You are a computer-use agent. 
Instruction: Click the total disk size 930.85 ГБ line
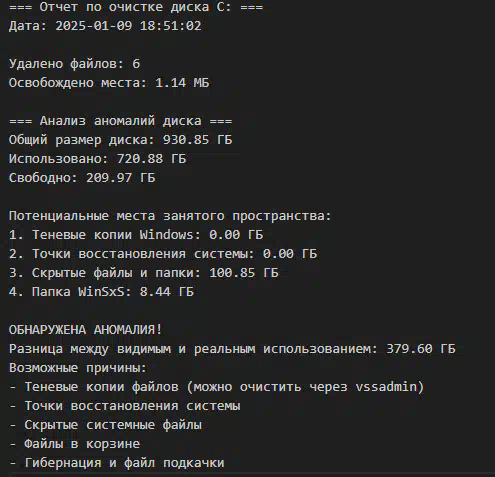point(120,140)
